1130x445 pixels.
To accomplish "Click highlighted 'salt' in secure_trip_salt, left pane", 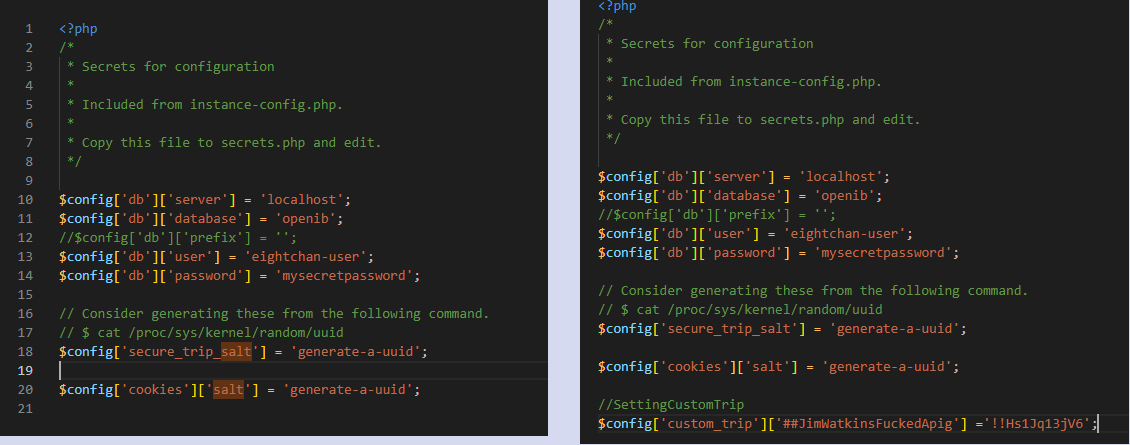I will tap(236, 351).
